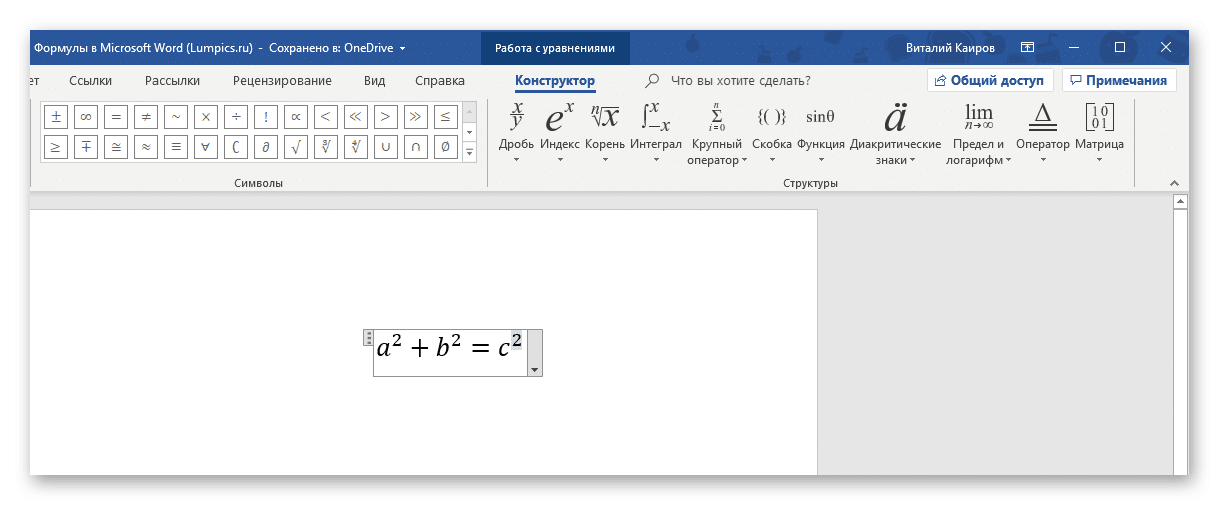Insert the multiplication × symbol
1219x505 pixels.
tap(206, 116)
